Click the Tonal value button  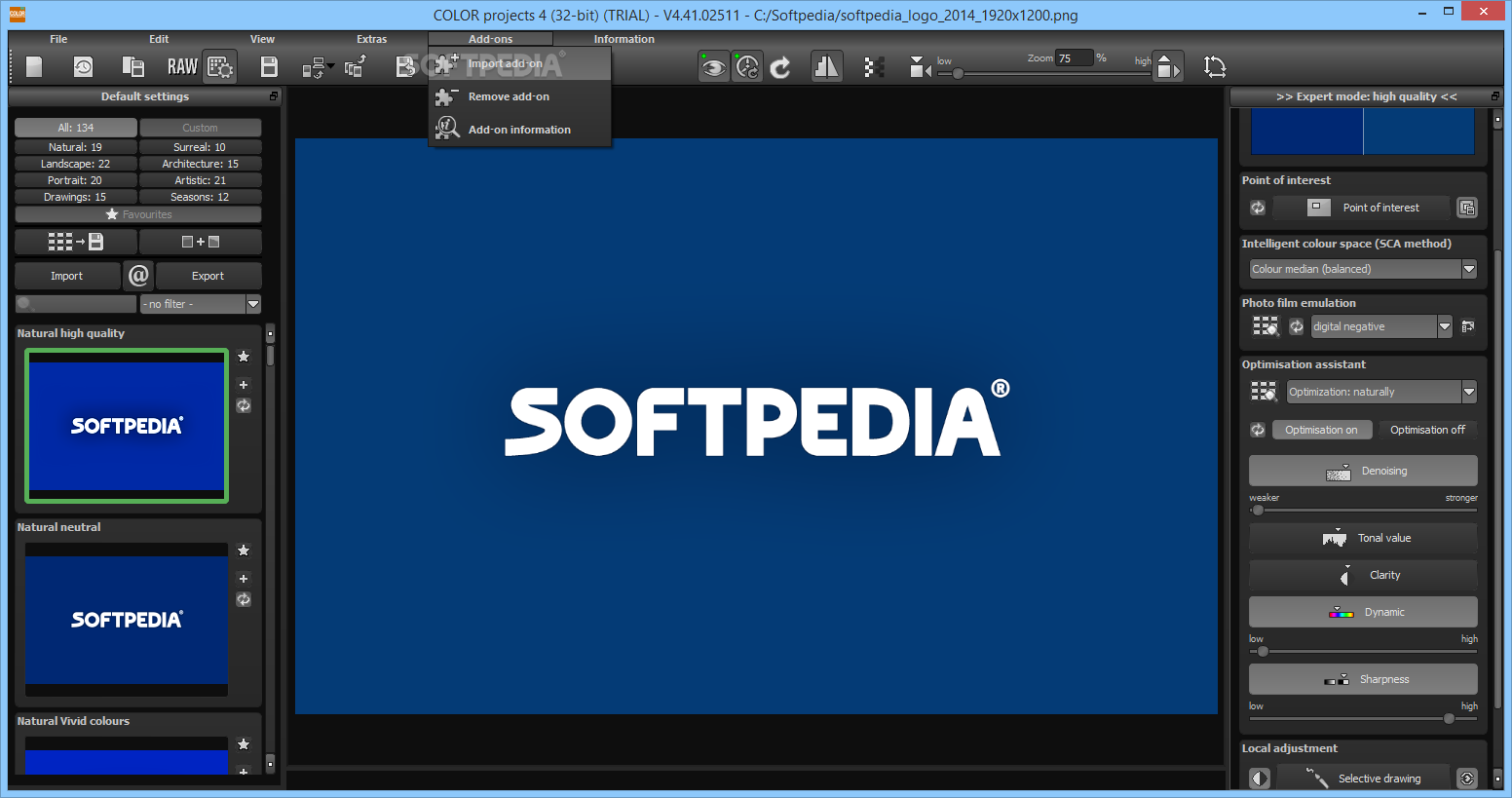point(1363,538)
